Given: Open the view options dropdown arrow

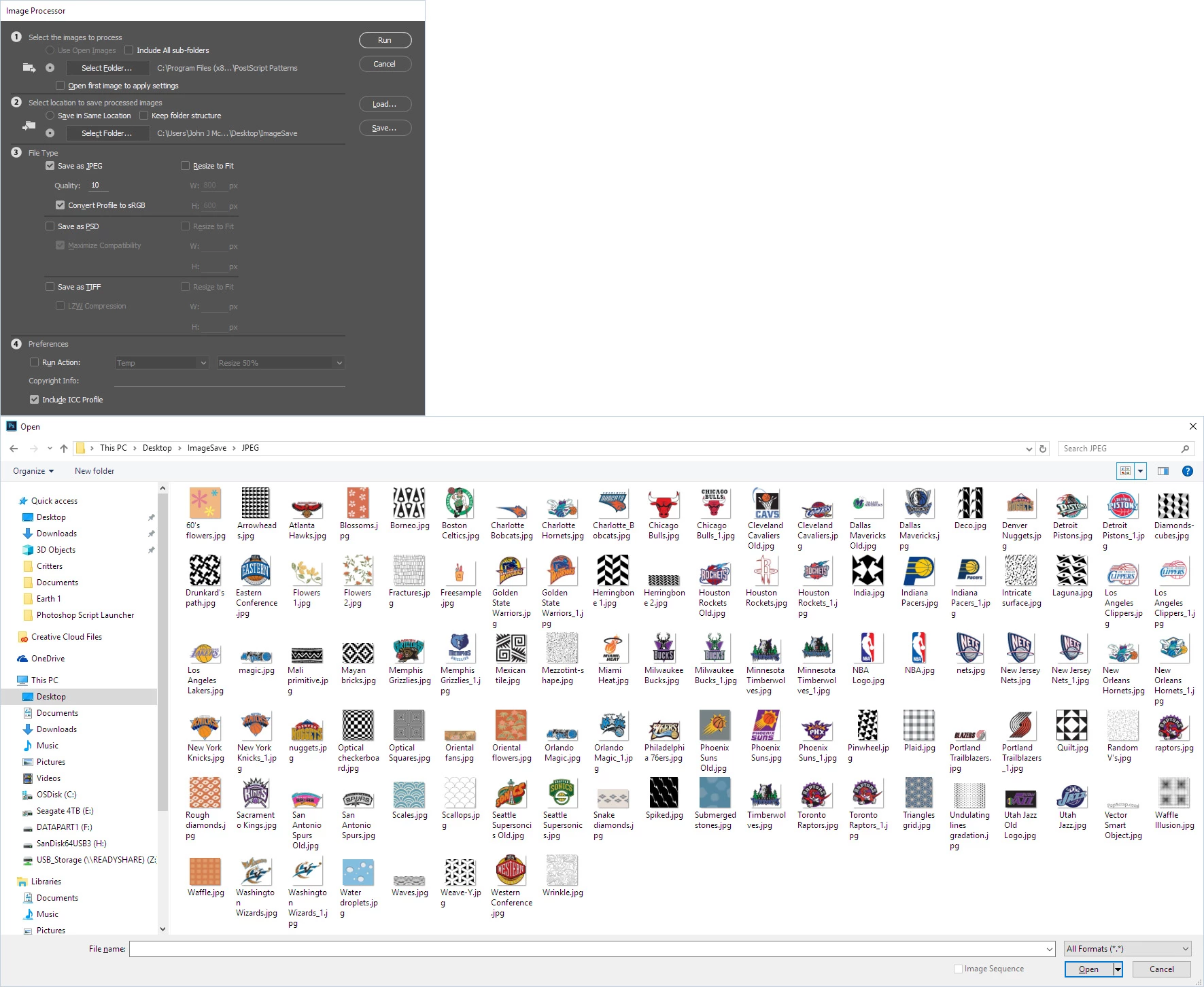Looking at the screenshot, I should point(1141,471).
